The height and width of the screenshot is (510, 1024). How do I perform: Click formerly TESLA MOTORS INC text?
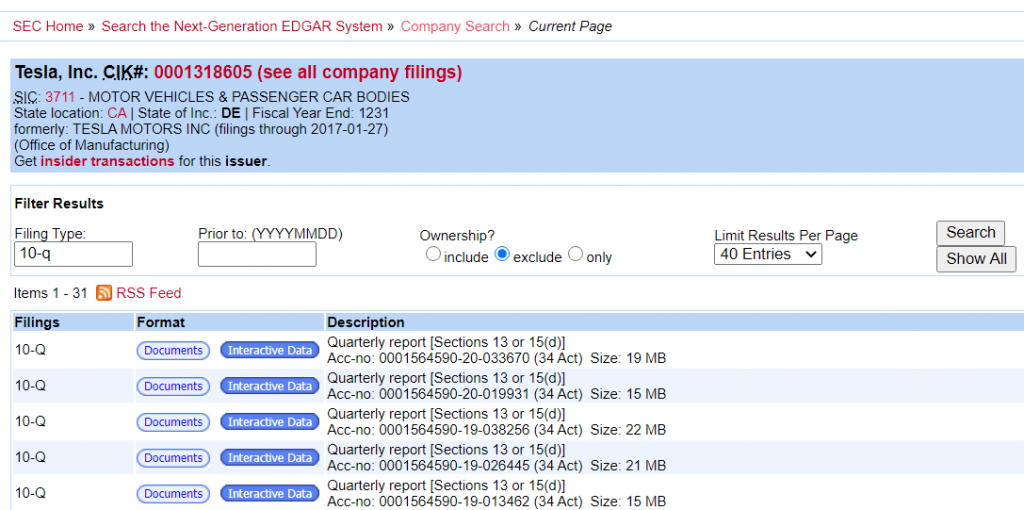tap(201, 129)
